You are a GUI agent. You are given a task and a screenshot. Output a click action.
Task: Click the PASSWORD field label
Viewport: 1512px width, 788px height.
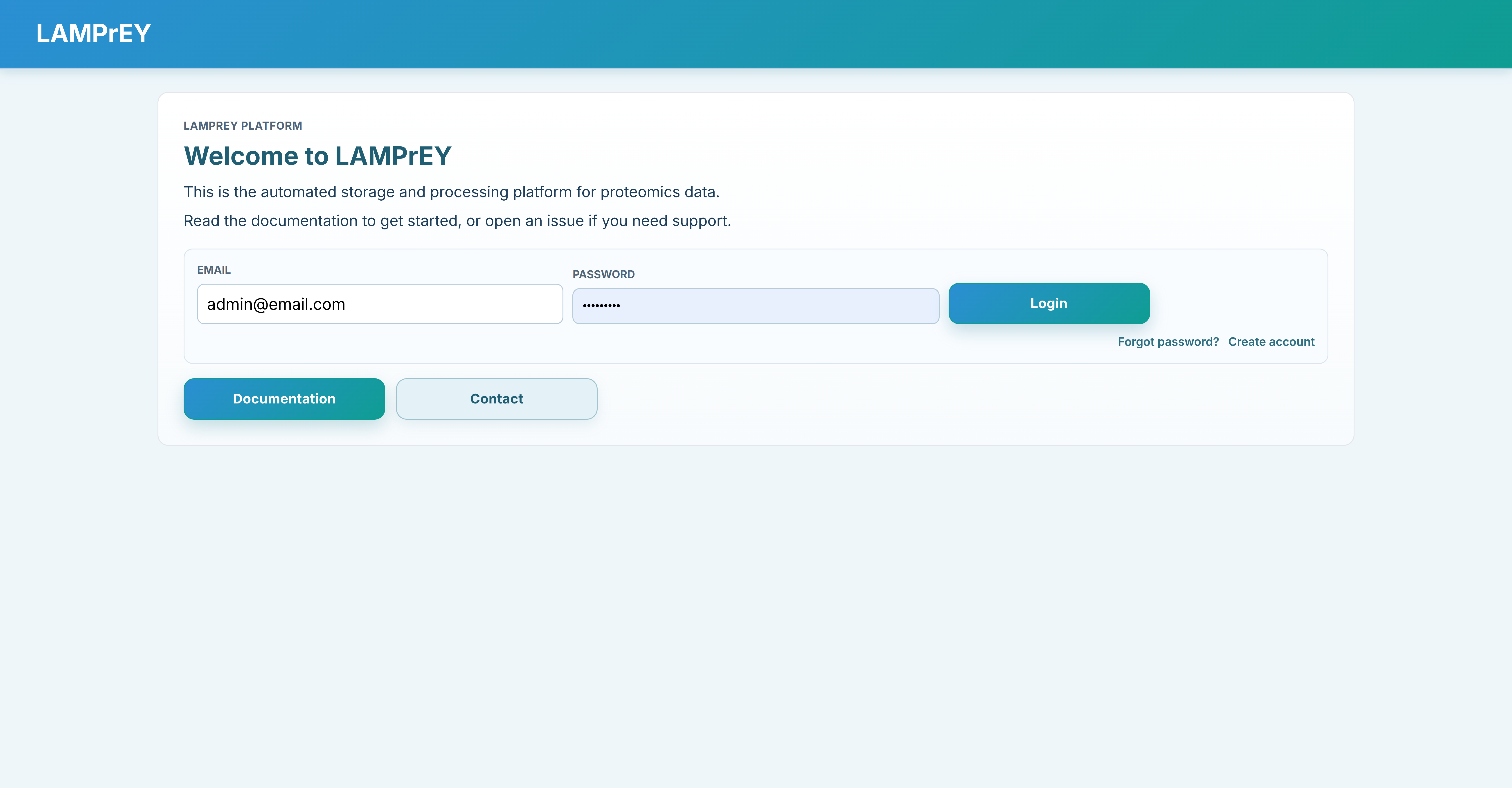[603, 274]
